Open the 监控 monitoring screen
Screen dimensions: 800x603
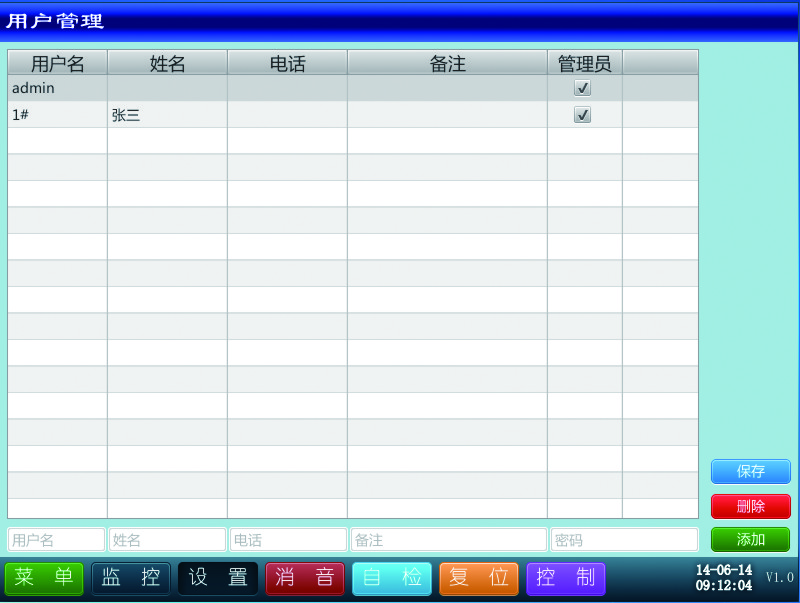(x=131, y=578)
